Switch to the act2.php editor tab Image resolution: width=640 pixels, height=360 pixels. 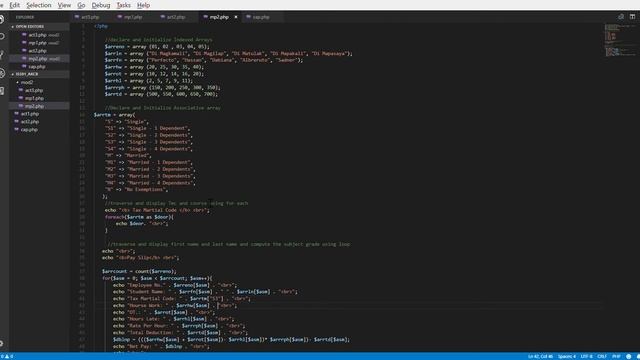pyautogui.click(x=176, y=17)
